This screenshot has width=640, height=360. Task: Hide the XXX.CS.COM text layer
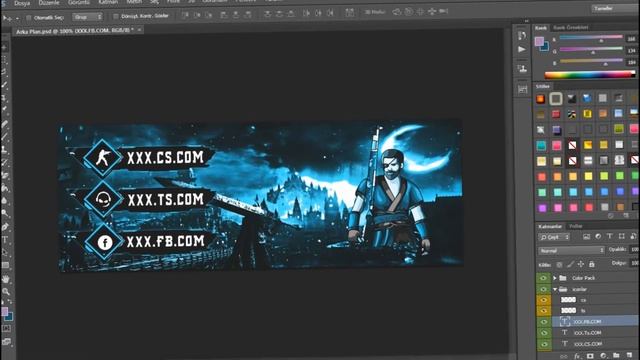pos(543,344)
